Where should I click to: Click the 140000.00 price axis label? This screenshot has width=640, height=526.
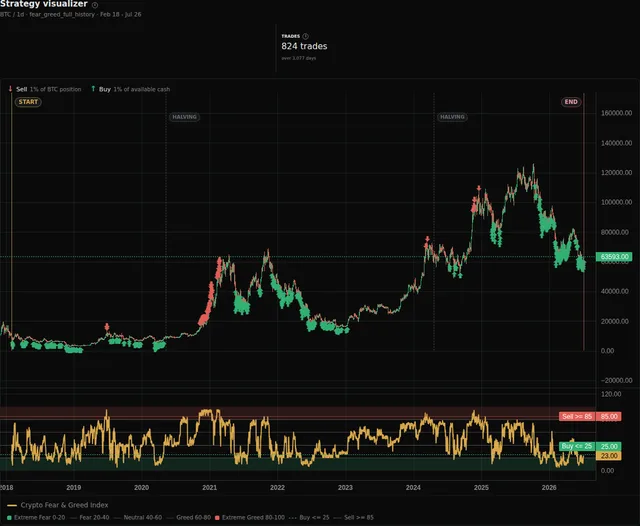point(616,143)
